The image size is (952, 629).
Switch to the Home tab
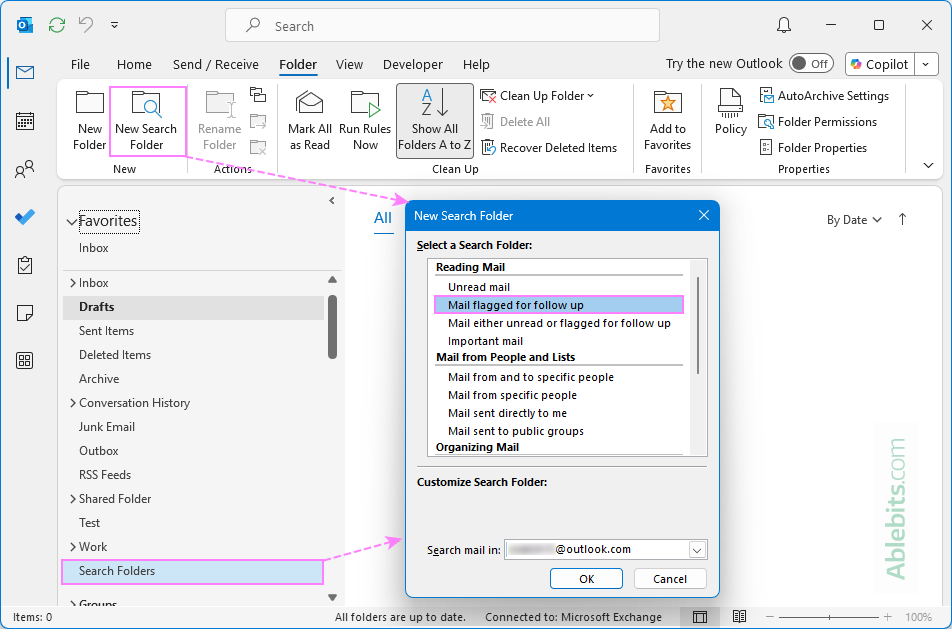134,64
